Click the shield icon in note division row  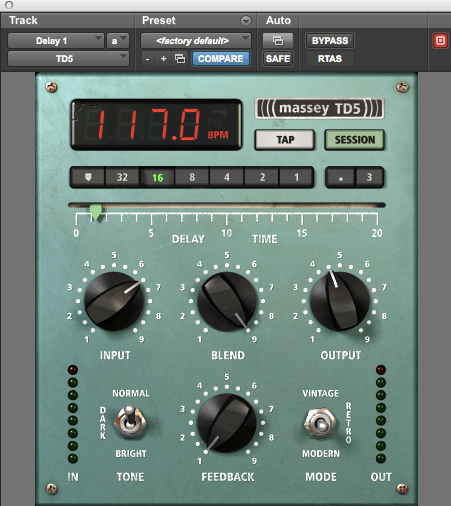point(88,177)
